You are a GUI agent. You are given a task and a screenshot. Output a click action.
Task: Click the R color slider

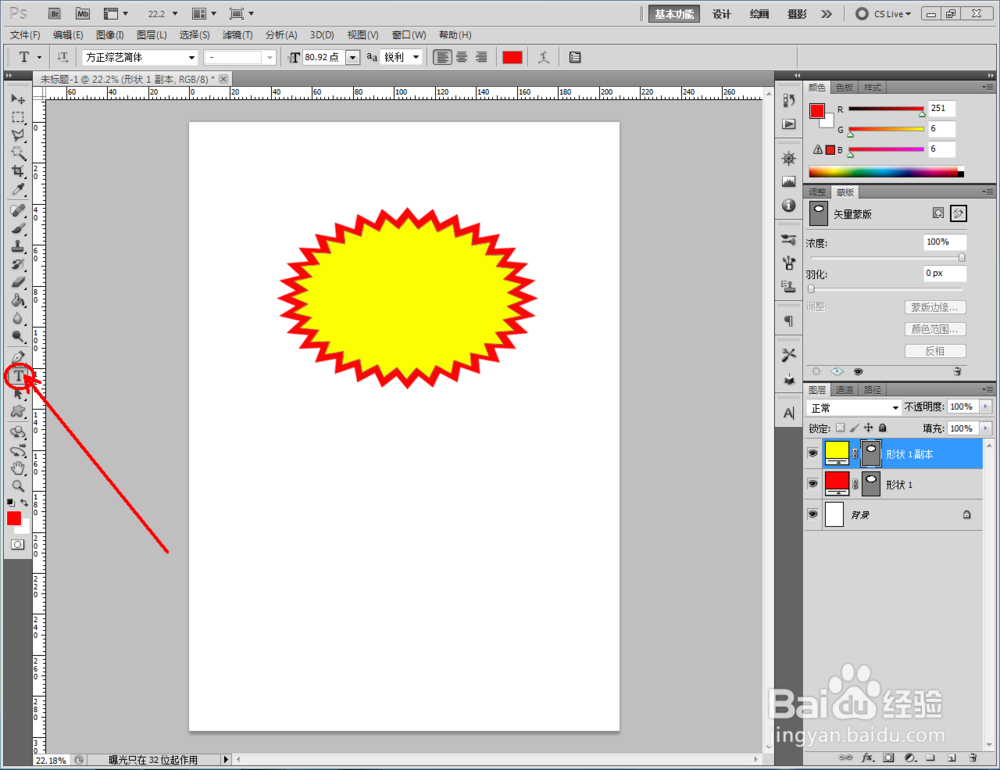tap(886, 110)
